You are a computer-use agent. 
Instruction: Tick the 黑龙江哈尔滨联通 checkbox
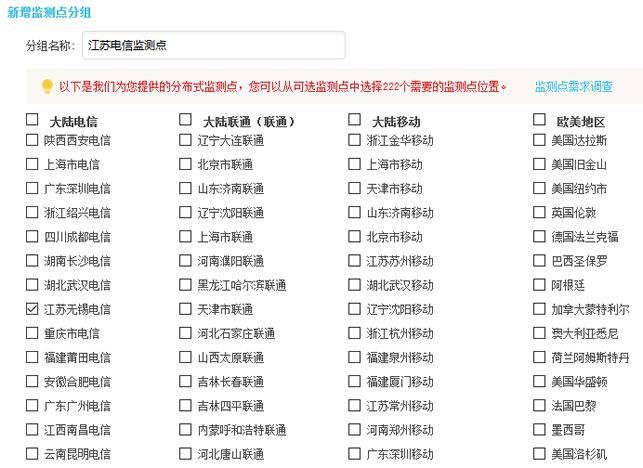[186, 285]
